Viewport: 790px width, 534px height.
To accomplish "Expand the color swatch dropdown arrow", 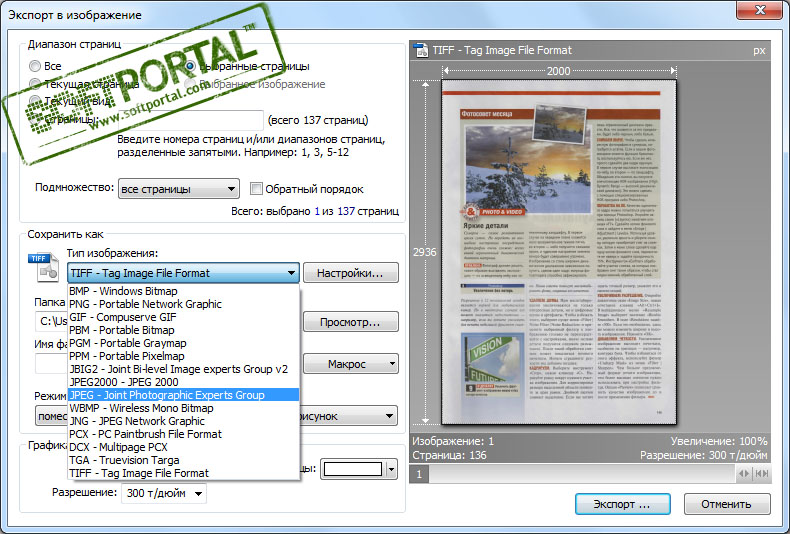I will click(x=391, y=469).
